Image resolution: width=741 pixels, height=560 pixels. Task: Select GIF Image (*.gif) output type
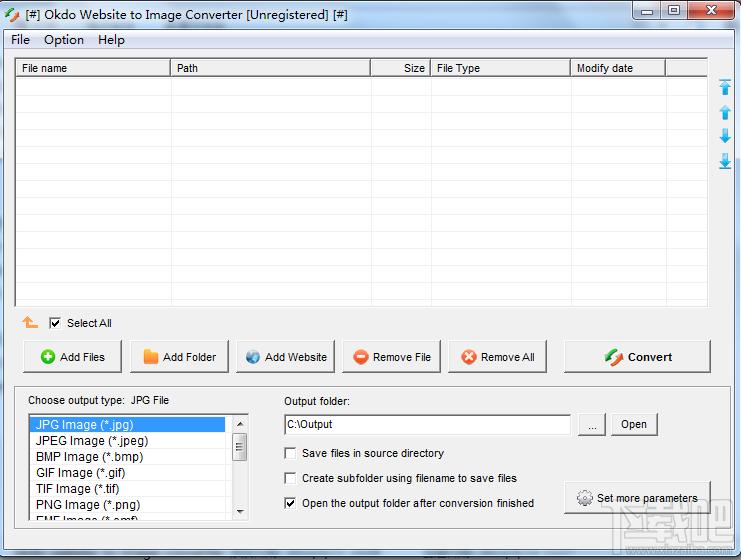[127, 473]
